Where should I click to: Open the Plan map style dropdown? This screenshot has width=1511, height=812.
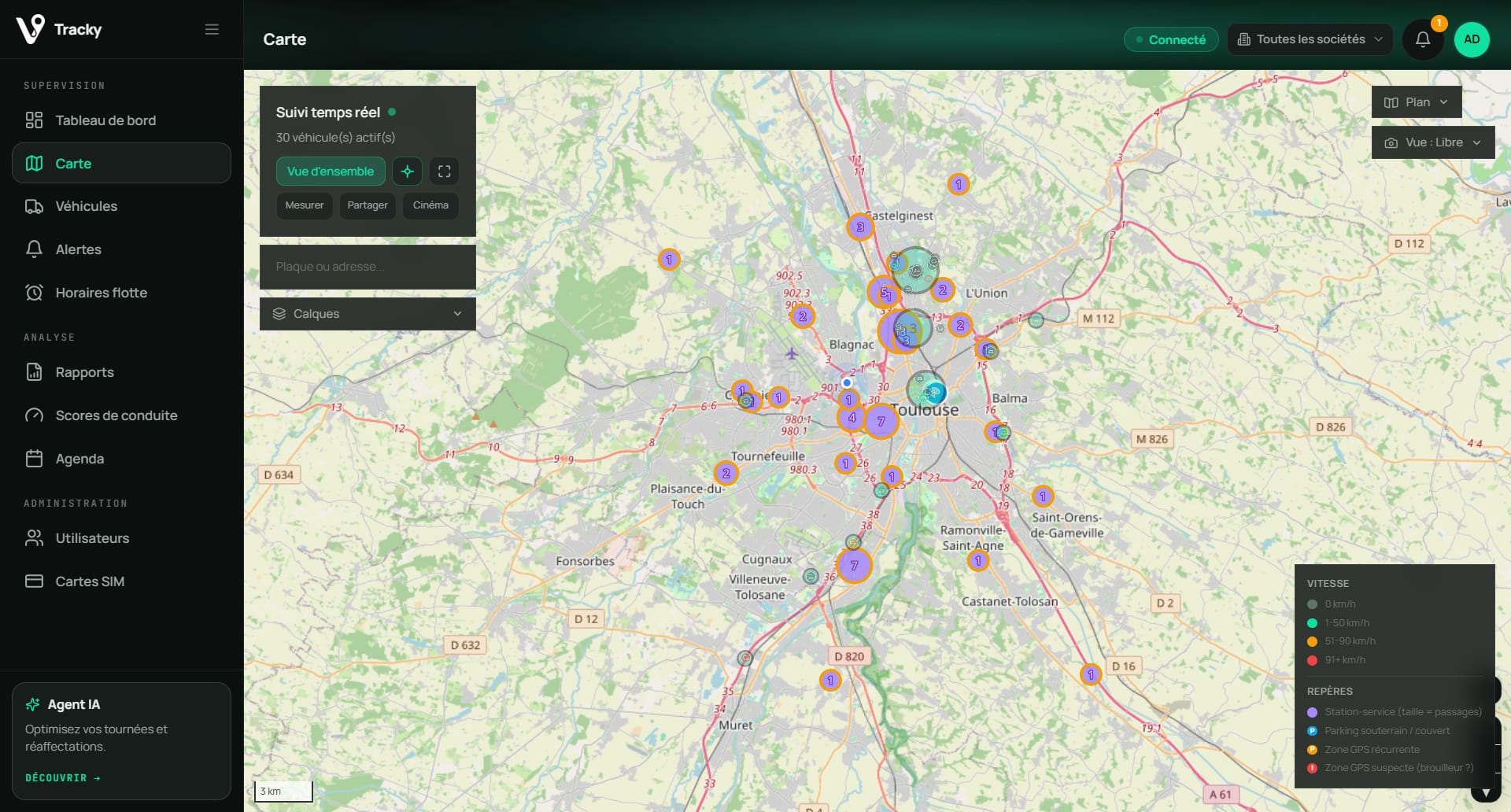(1417, 102)
